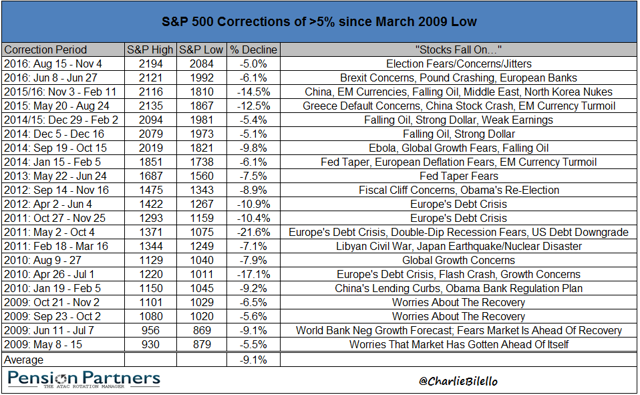This screenshot has width=640, height=395.
Task: Select the S&P High column header
Action: click(x=150, y=50)
